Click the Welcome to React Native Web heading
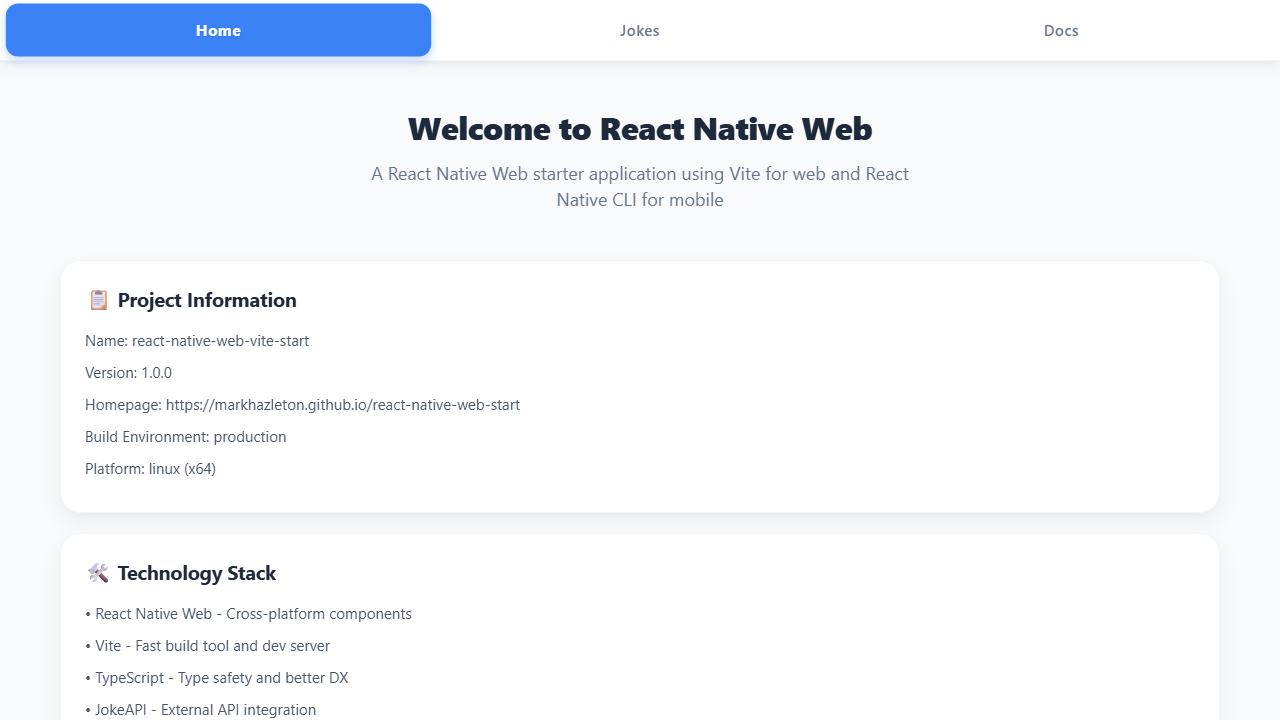Image resolution: width=1280 pixels, height=720 pixels. tap(639, 129)
